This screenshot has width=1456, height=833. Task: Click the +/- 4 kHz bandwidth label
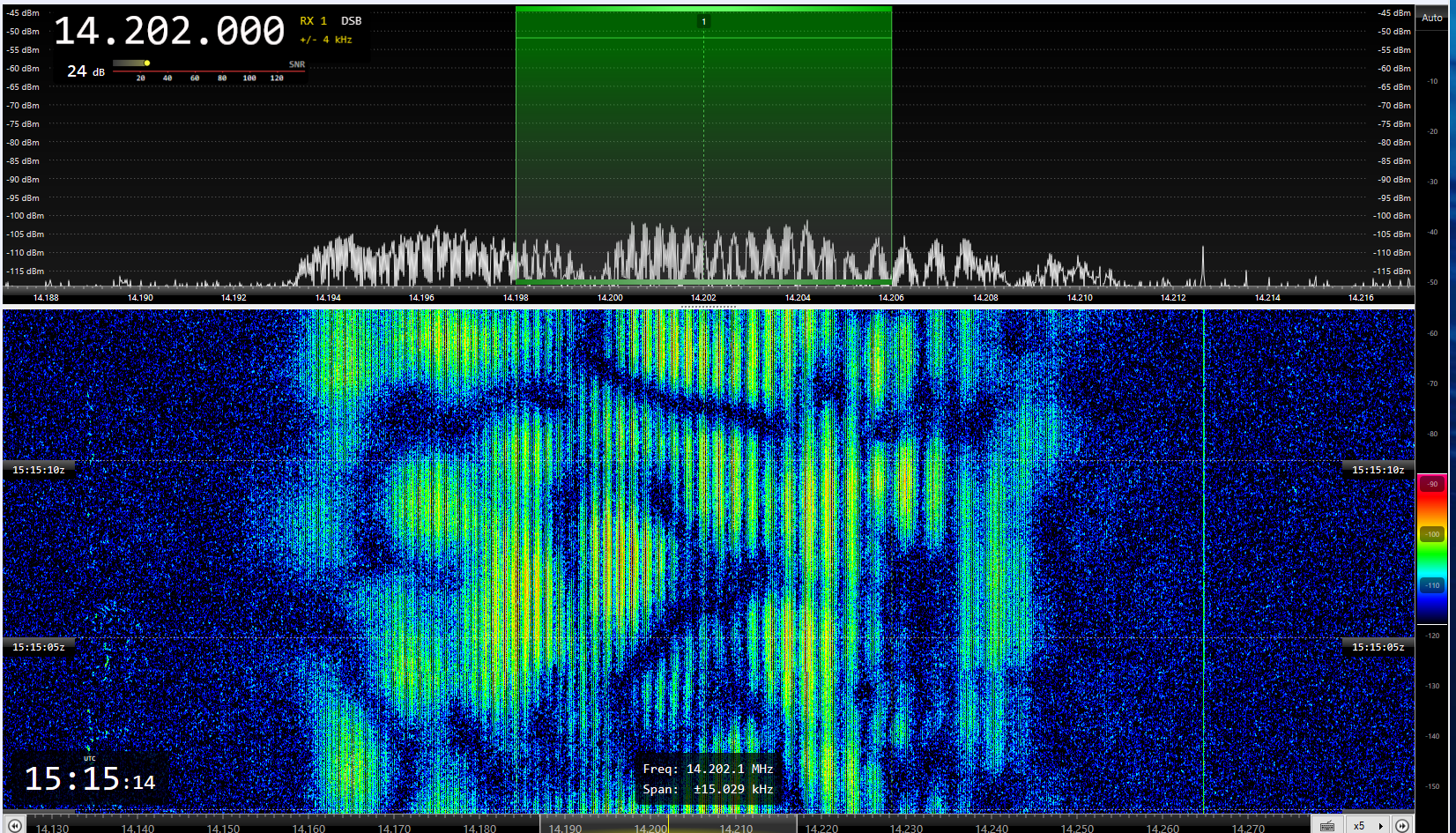tap(325, 40)
